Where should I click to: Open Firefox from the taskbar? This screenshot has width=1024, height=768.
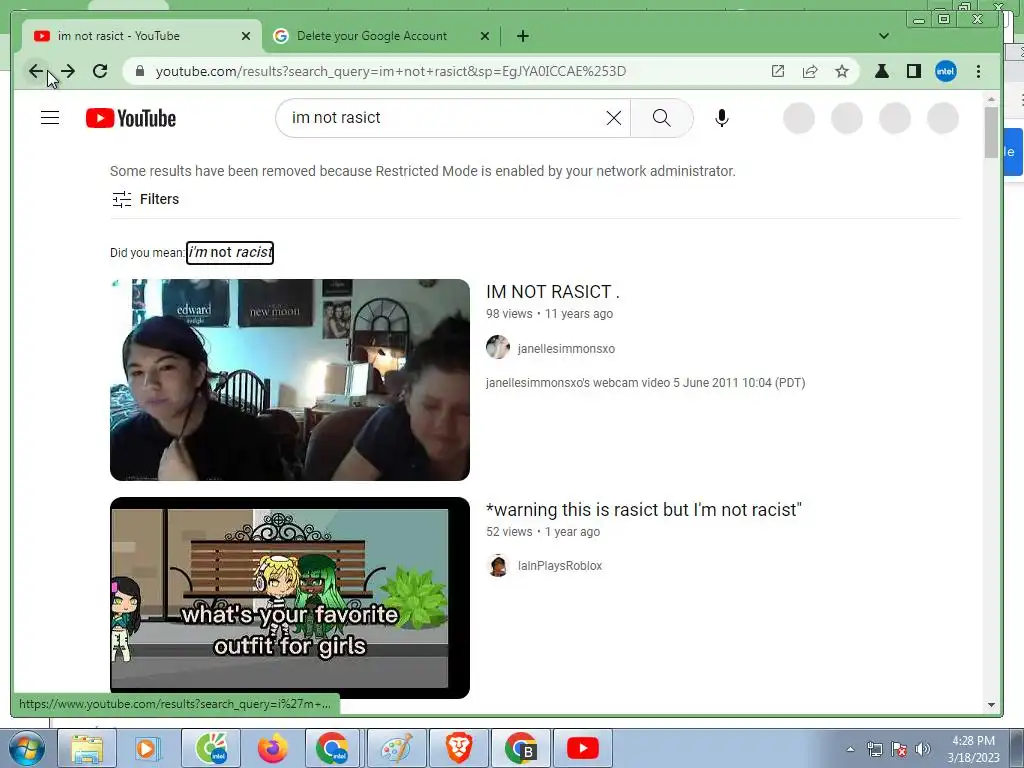272,748
